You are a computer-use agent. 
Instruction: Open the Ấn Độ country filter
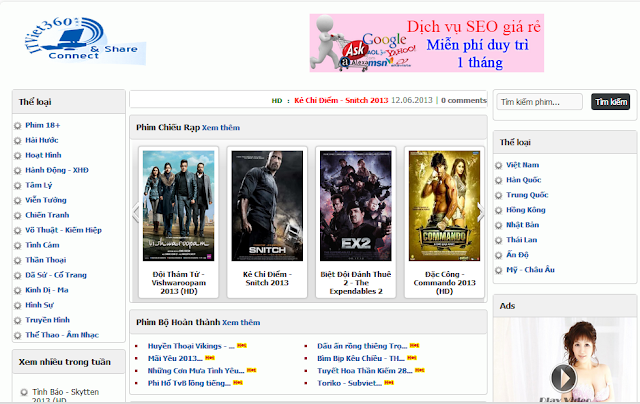[517, 255]
